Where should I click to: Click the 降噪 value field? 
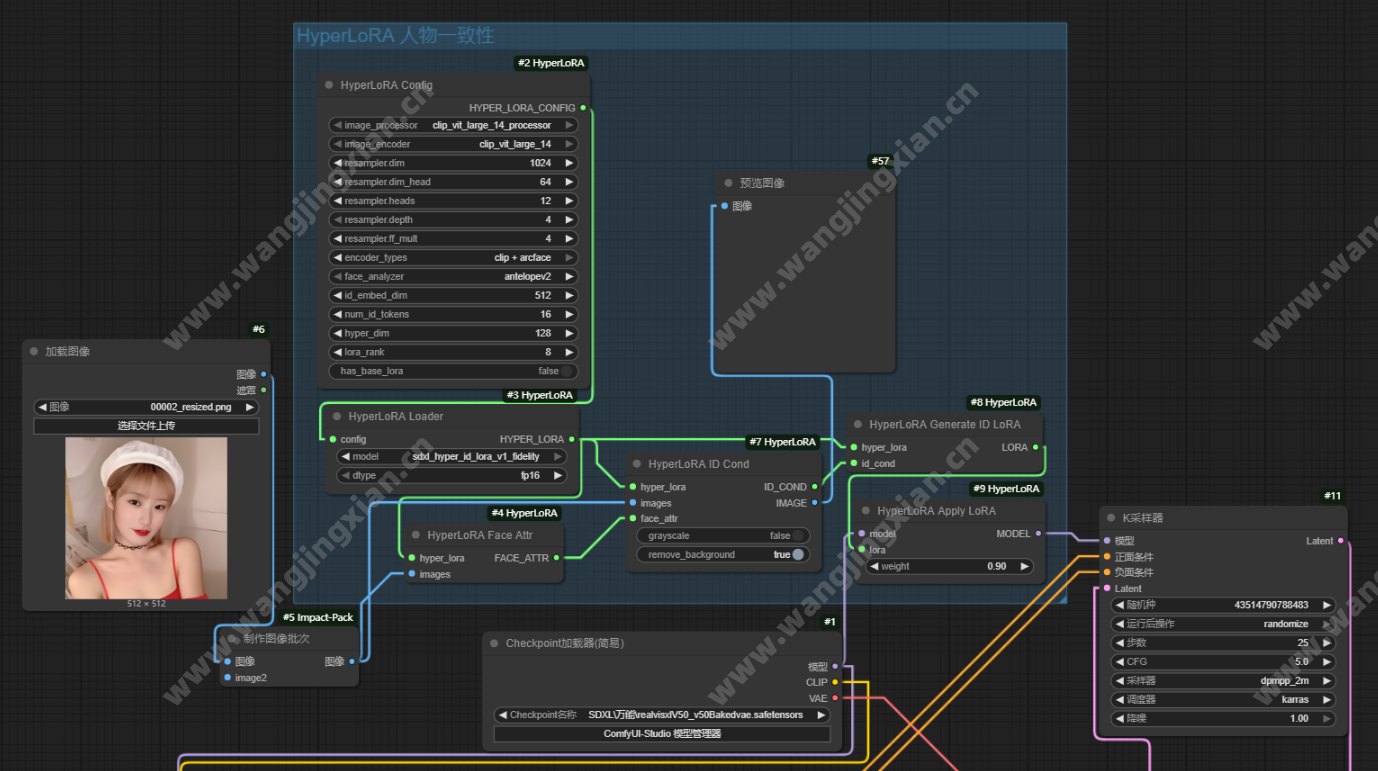1224,719
